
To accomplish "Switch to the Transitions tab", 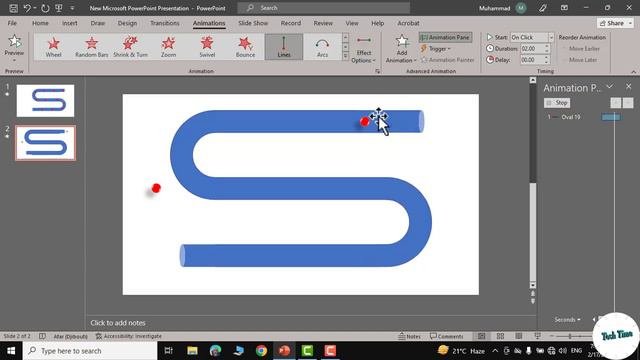I will [x=164, y=23].
